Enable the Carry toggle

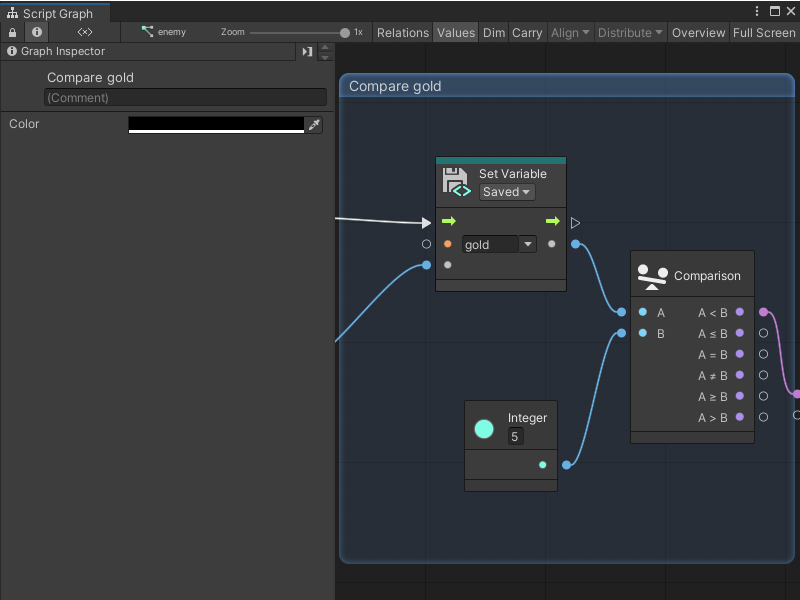click(x=527, y=32)
